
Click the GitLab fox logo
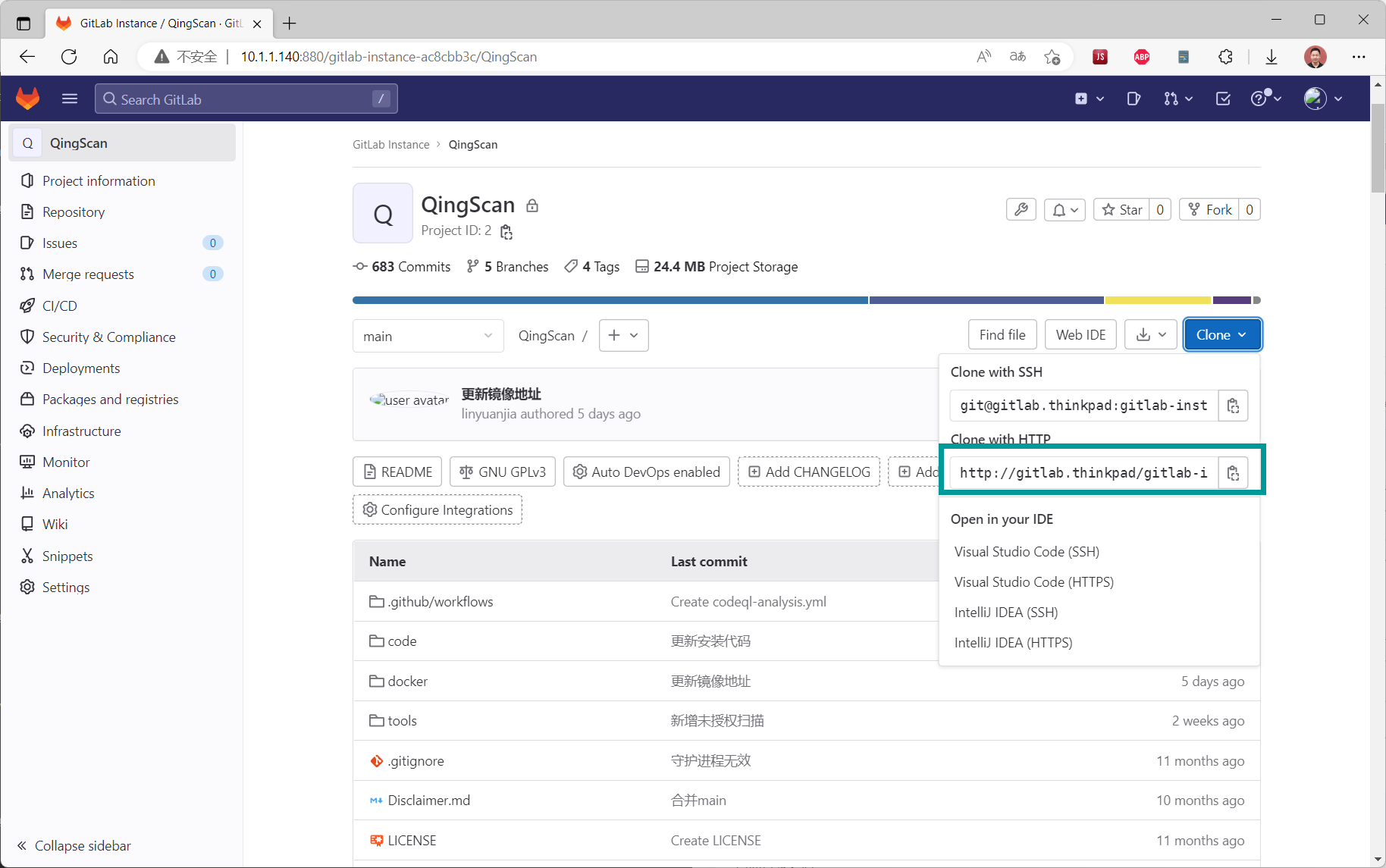point(28,99)
